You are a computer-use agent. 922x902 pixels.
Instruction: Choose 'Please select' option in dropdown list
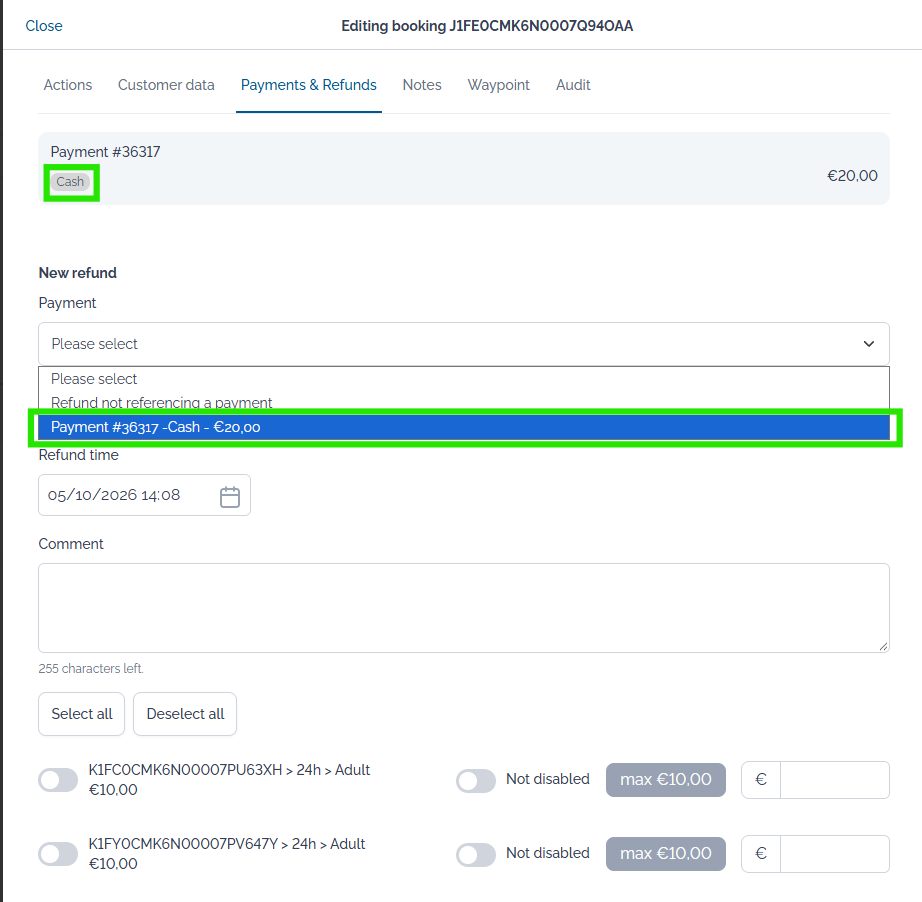(463, 379)
